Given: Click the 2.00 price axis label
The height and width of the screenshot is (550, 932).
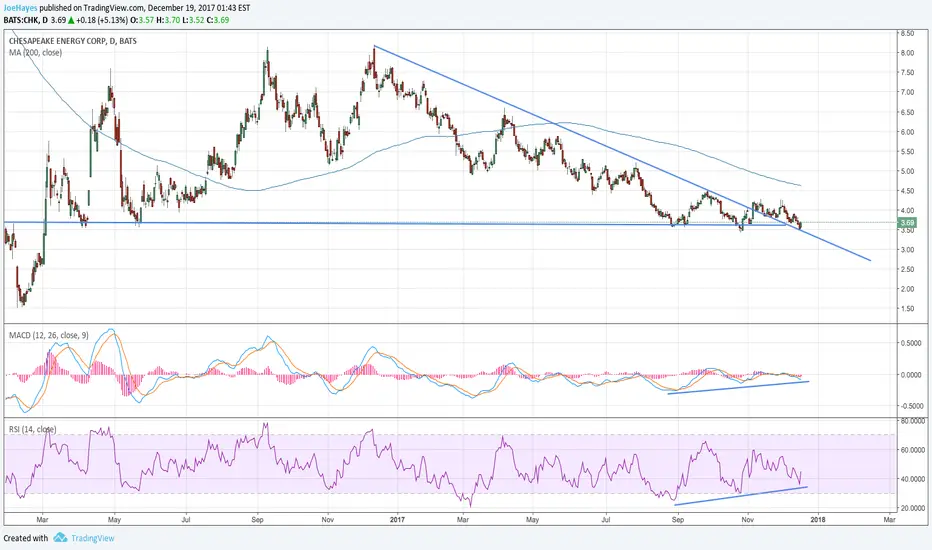Looking at the screenshot, I should pyautogui.click(x=907, y=289).
